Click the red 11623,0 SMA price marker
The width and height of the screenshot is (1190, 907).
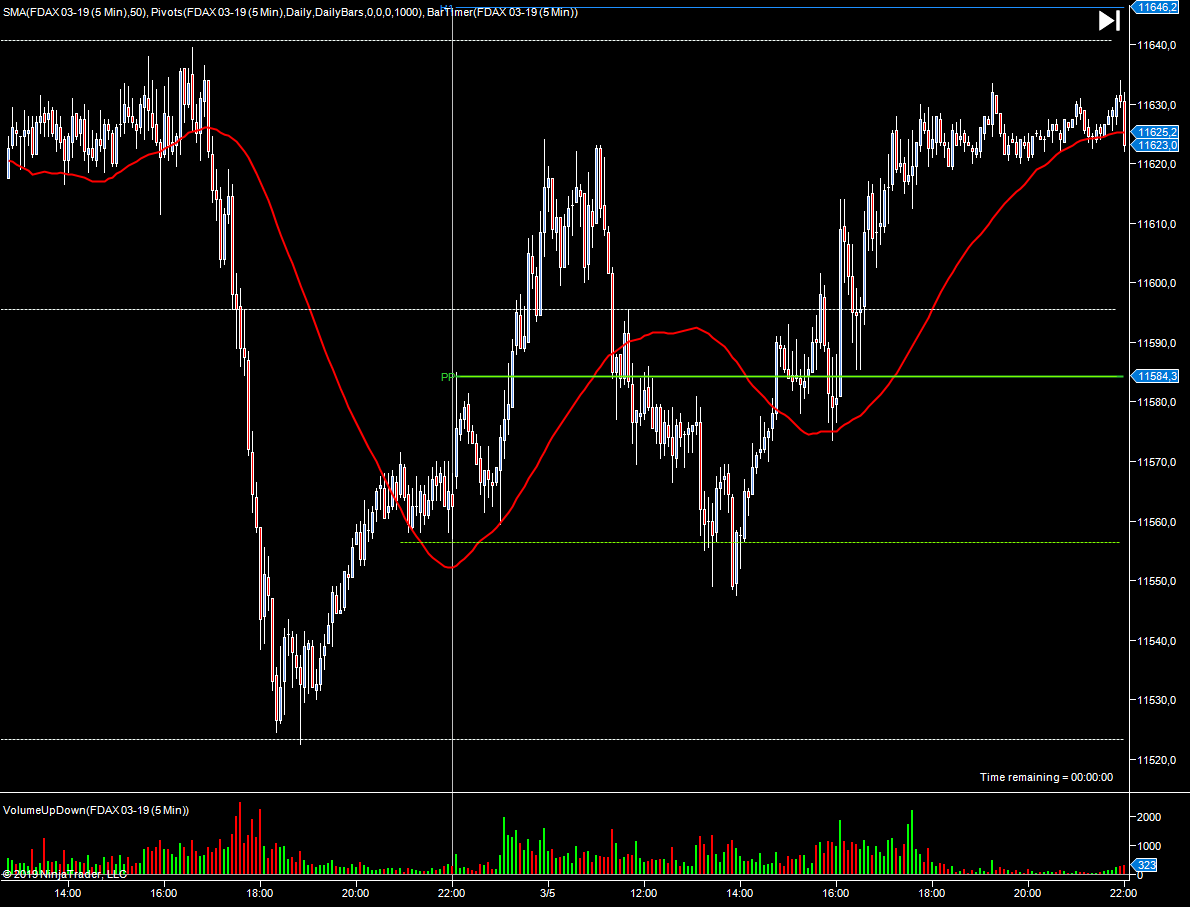(1157, 145)
